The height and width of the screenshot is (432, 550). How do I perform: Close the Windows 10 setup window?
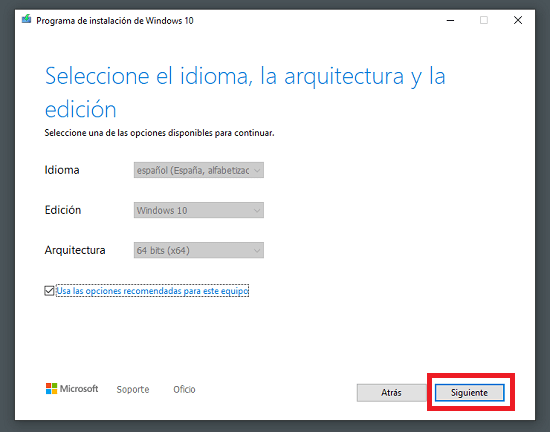(518, 20)
